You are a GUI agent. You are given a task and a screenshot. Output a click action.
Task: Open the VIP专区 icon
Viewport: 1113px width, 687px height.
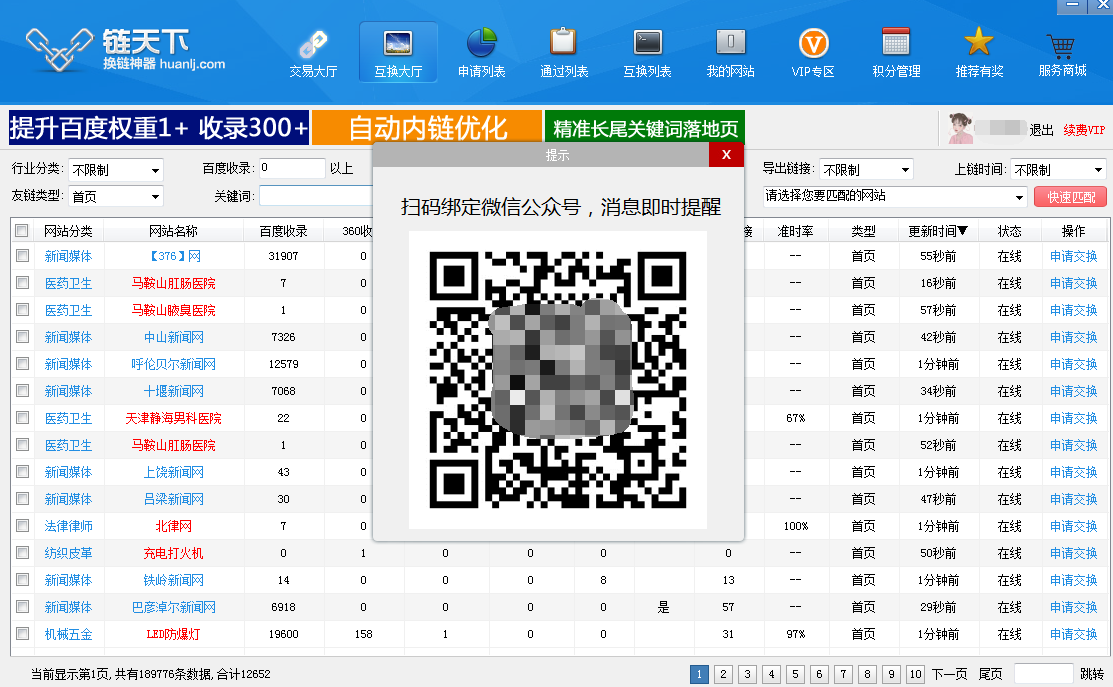click(813, 53)
